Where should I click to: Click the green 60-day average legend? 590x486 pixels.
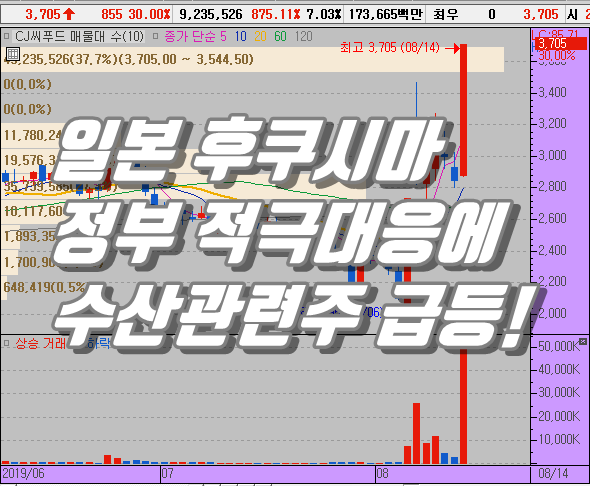280,36
